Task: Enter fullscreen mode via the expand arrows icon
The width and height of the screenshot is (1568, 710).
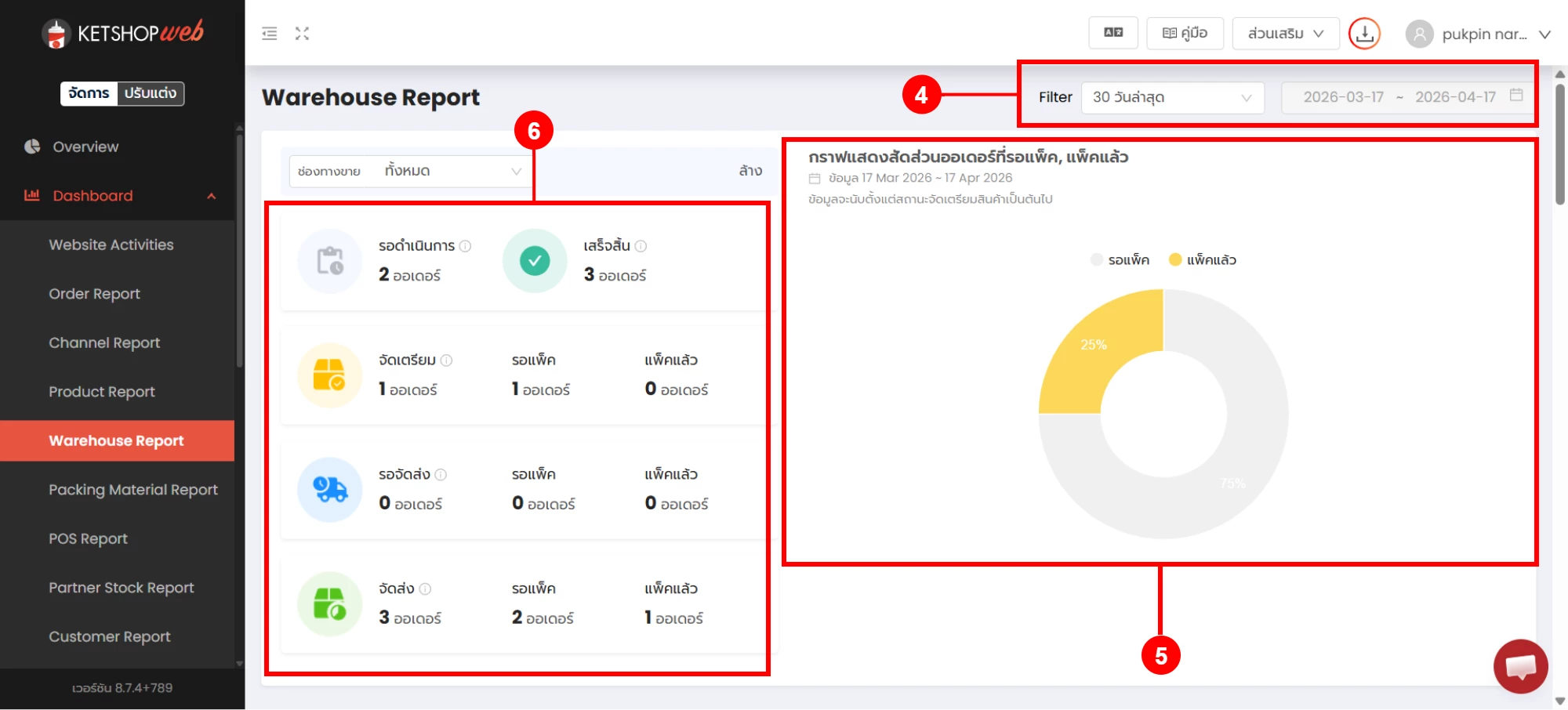Action: [302, 33]
